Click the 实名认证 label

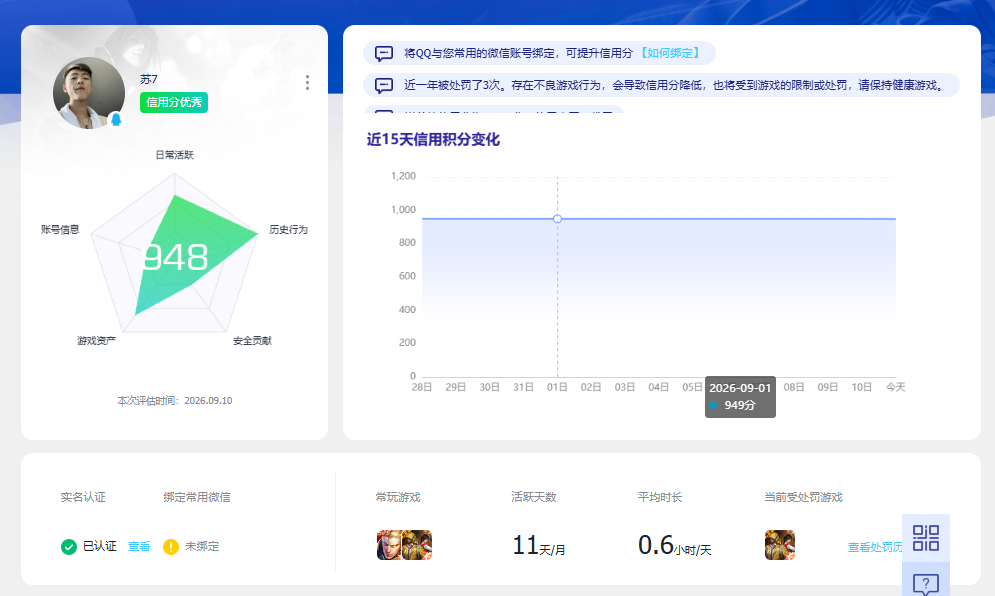click(83, 497)
